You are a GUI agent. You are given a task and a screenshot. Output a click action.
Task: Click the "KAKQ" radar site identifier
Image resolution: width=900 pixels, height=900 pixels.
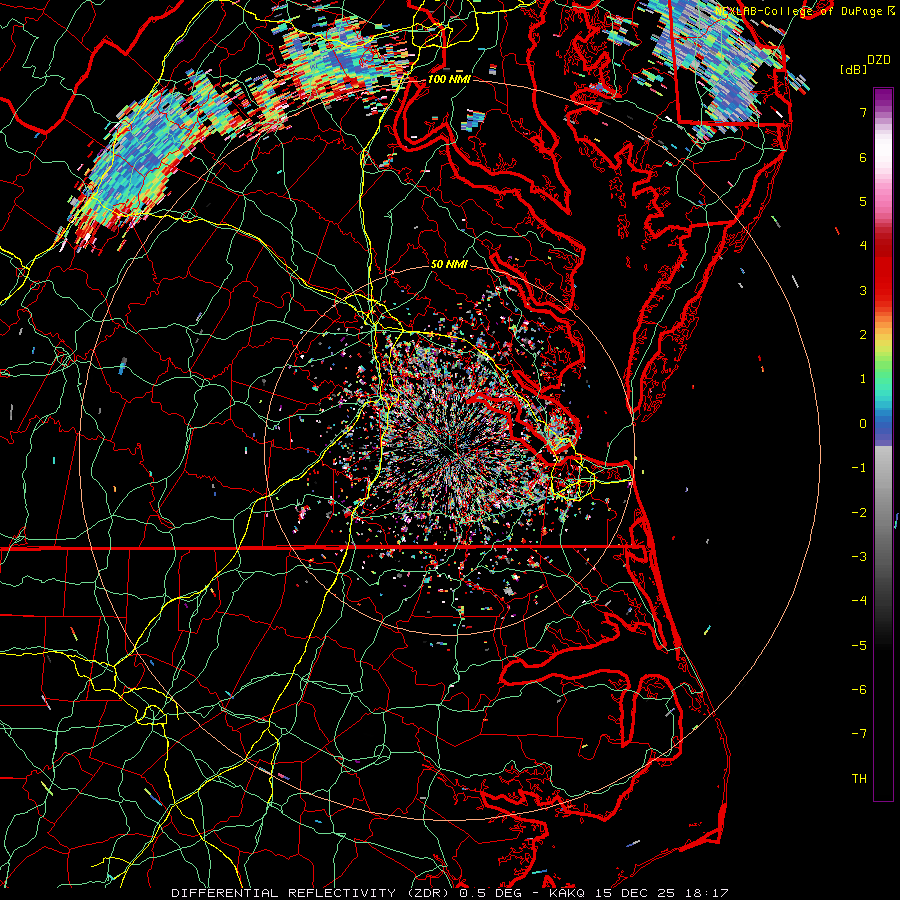(568, 893)
